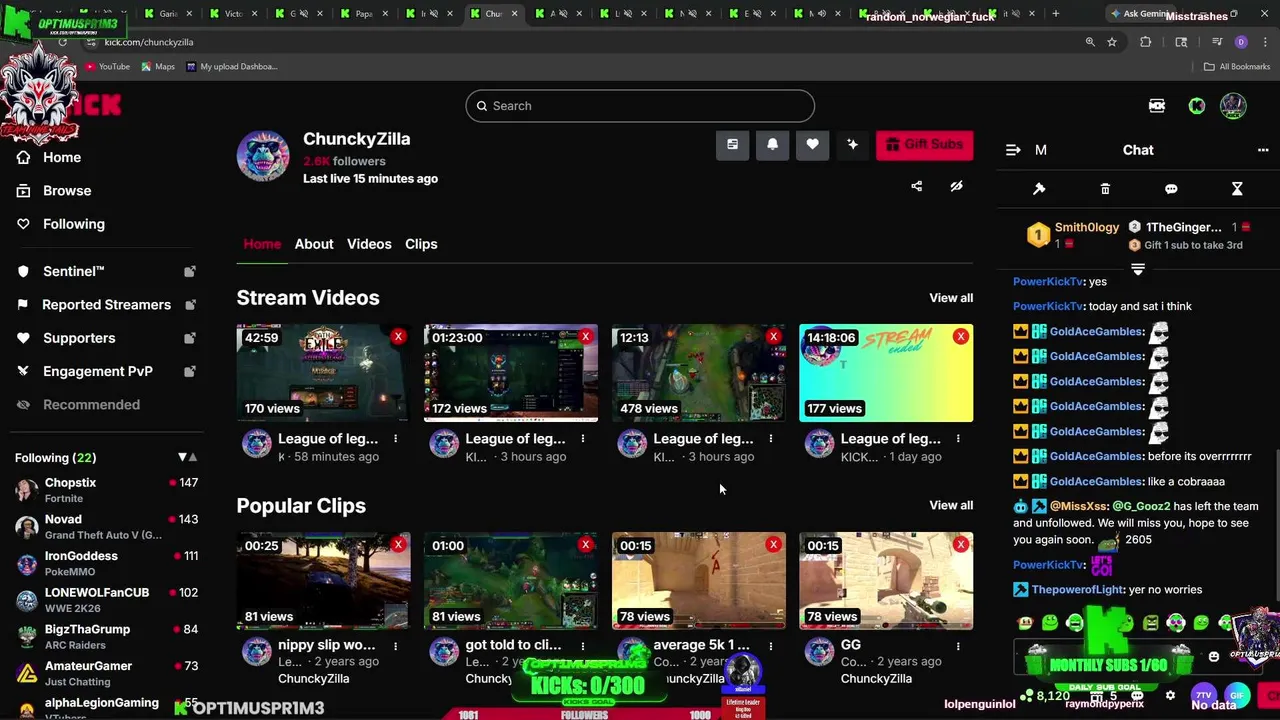
Task: Open chat settings gear icon
Action: pos(1171,695)
